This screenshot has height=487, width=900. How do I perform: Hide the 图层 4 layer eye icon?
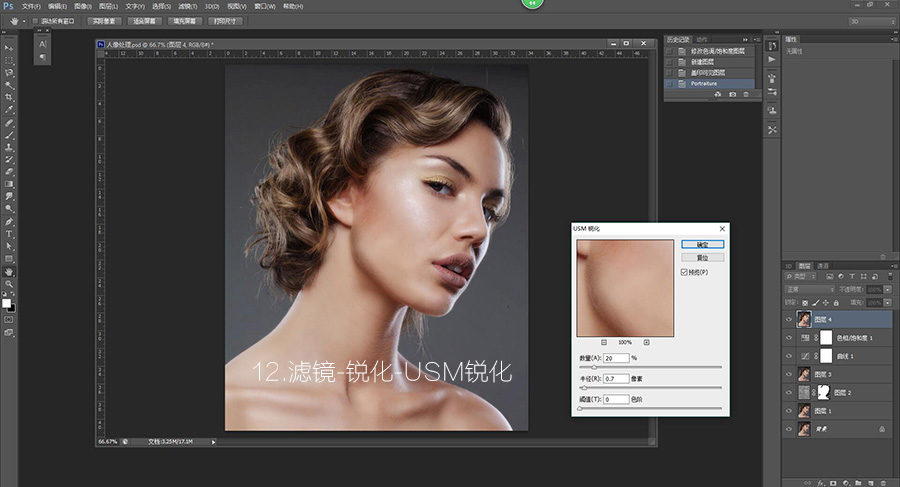point(789,320)
